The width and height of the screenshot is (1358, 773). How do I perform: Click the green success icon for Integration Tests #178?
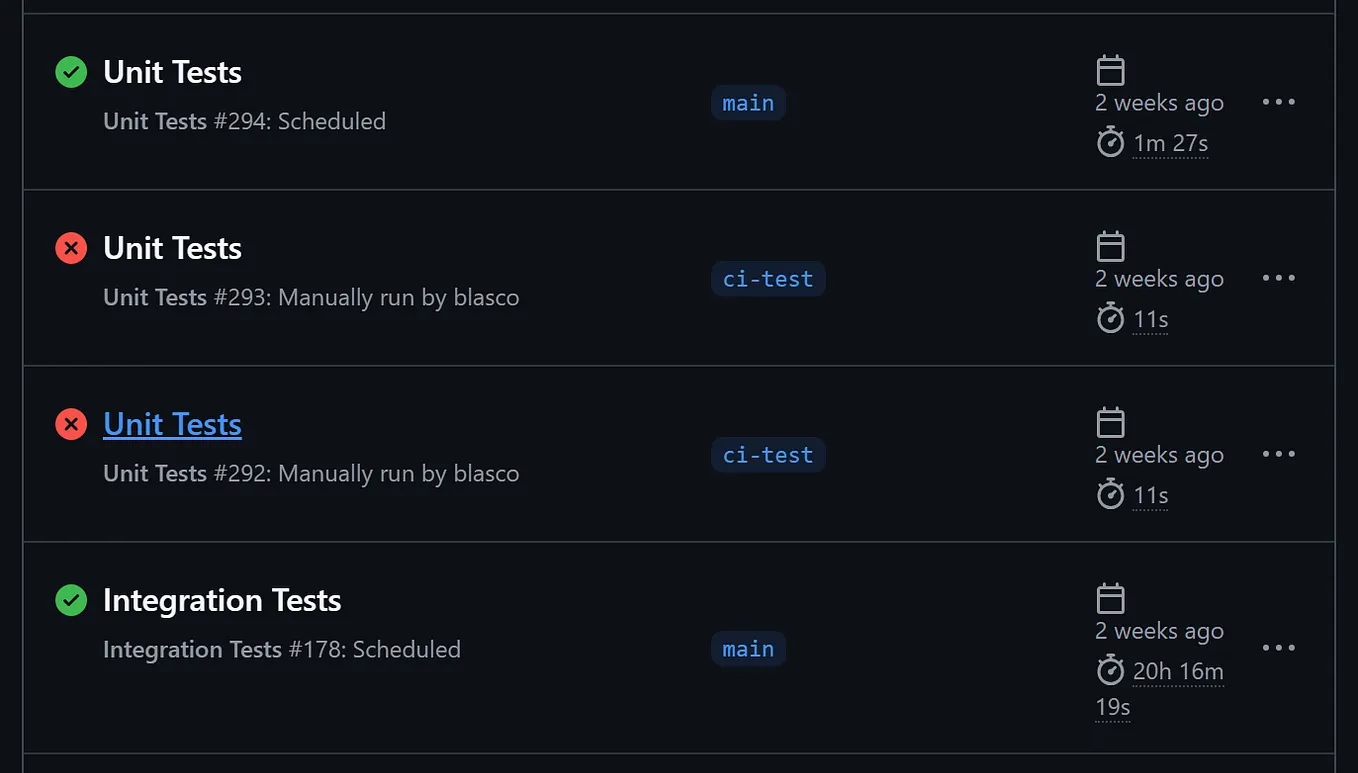pos(70,600)
